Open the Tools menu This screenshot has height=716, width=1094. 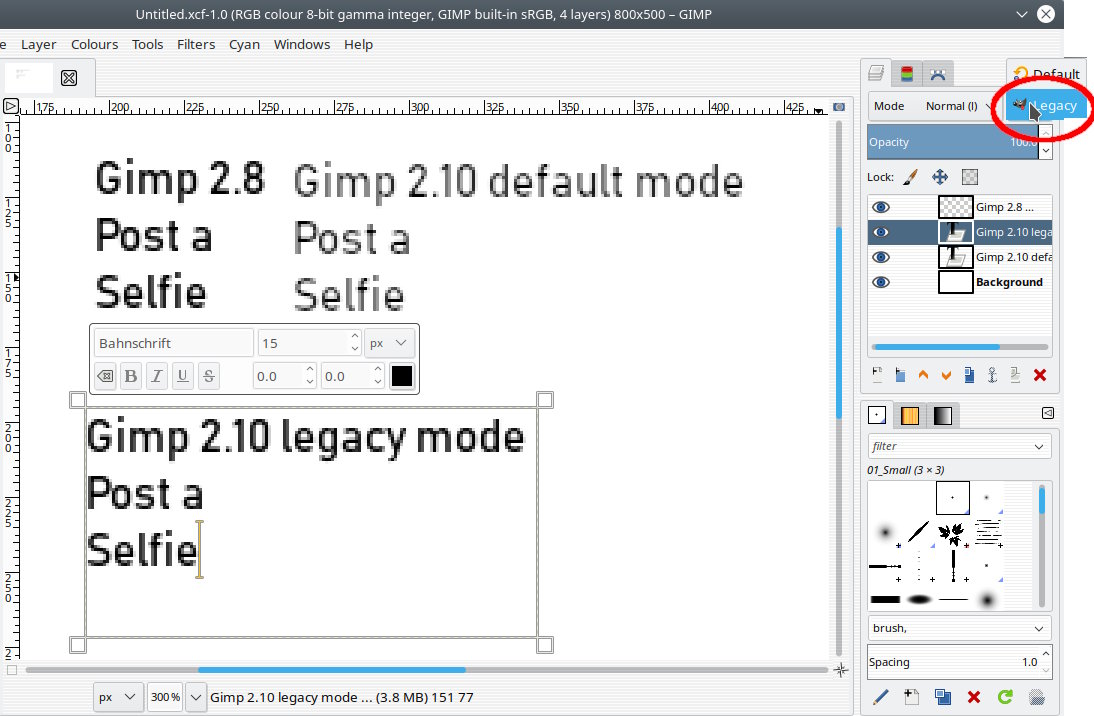tap(147, 45)
